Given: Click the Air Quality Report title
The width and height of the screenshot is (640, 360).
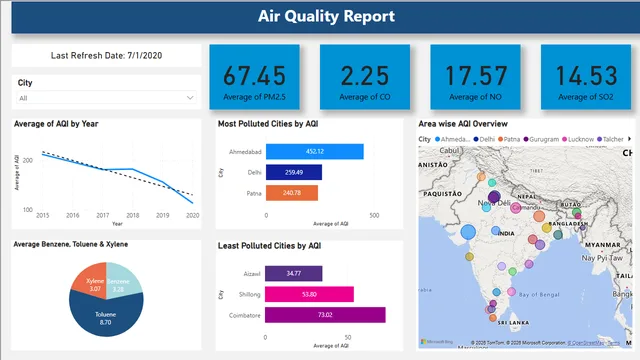Looking at the screenshot, I should click(326, 16).
